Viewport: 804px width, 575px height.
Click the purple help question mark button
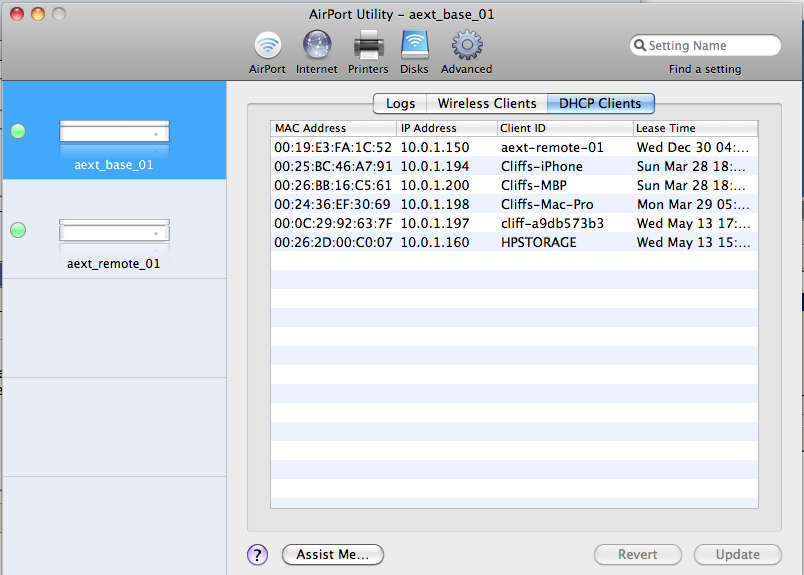point(257,554)
